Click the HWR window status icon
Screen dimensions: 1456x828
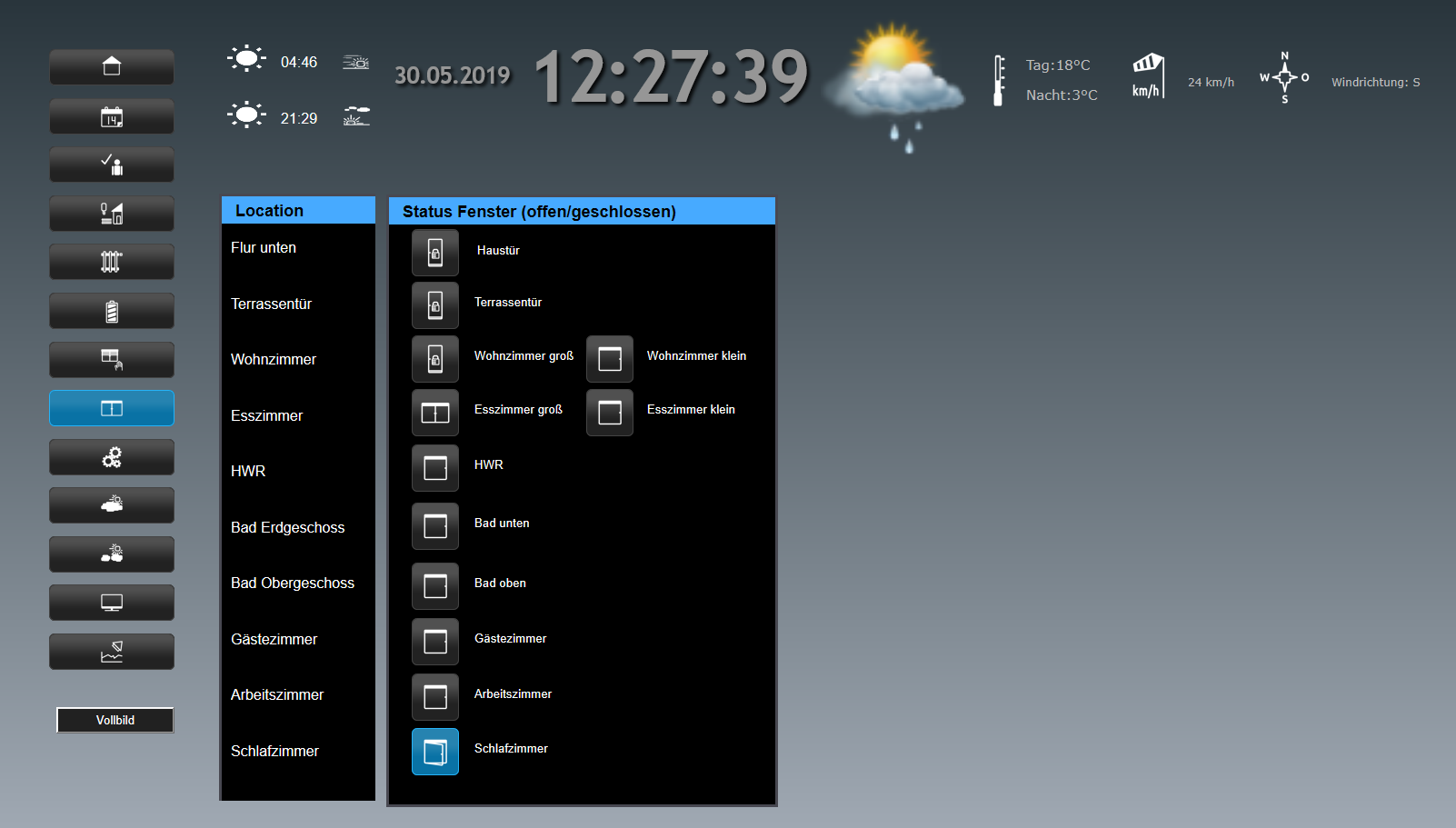[x=435, y=468]
